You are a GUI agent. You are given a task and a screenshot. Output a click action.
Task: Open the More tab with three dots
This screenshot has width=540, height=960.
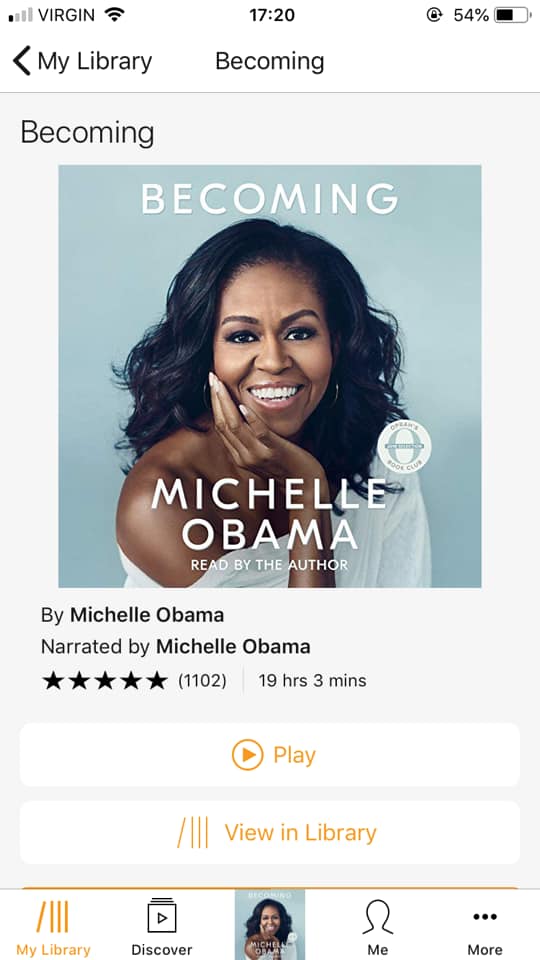[485, 925]
